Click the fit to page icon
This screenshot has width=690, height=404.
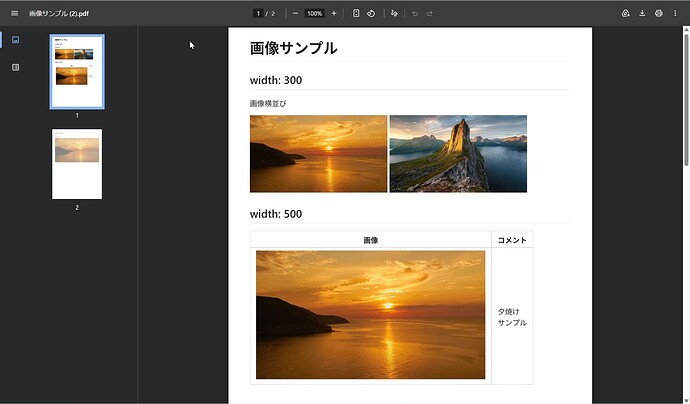click(x=356, y=13)
